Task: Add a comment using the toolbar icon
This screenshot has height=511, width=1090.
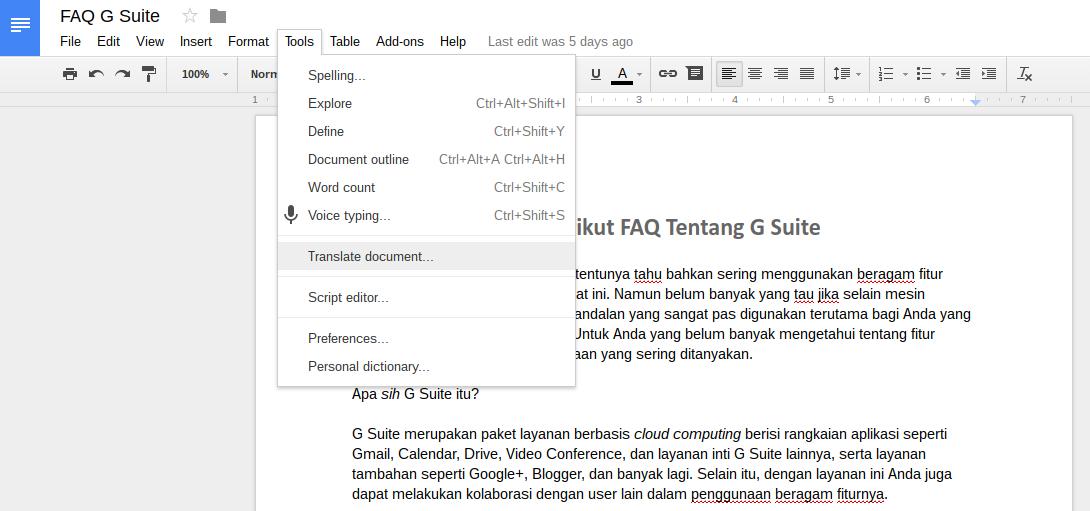Action: coord(694,74)
